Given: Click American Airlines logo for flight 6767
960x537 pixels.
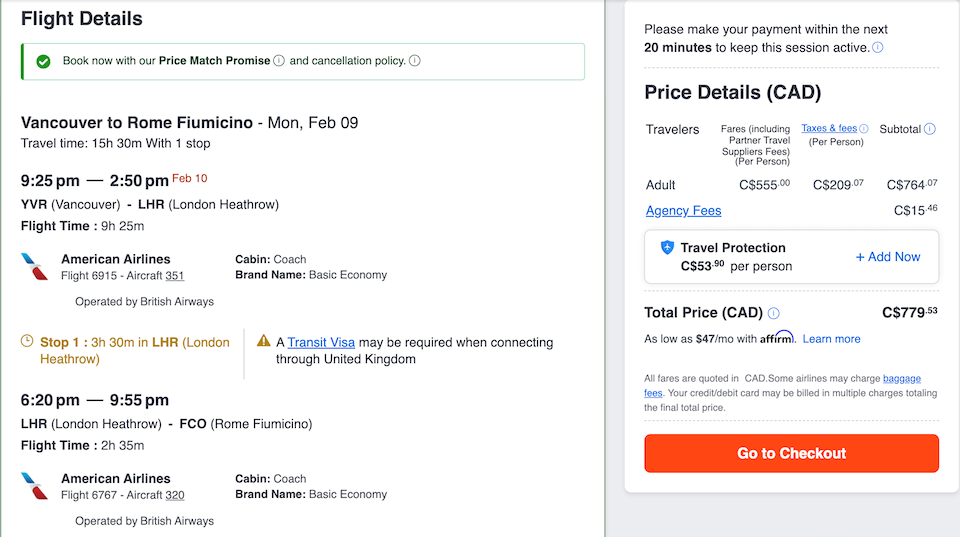Looking at the screenshot, I should click(34, 486).
